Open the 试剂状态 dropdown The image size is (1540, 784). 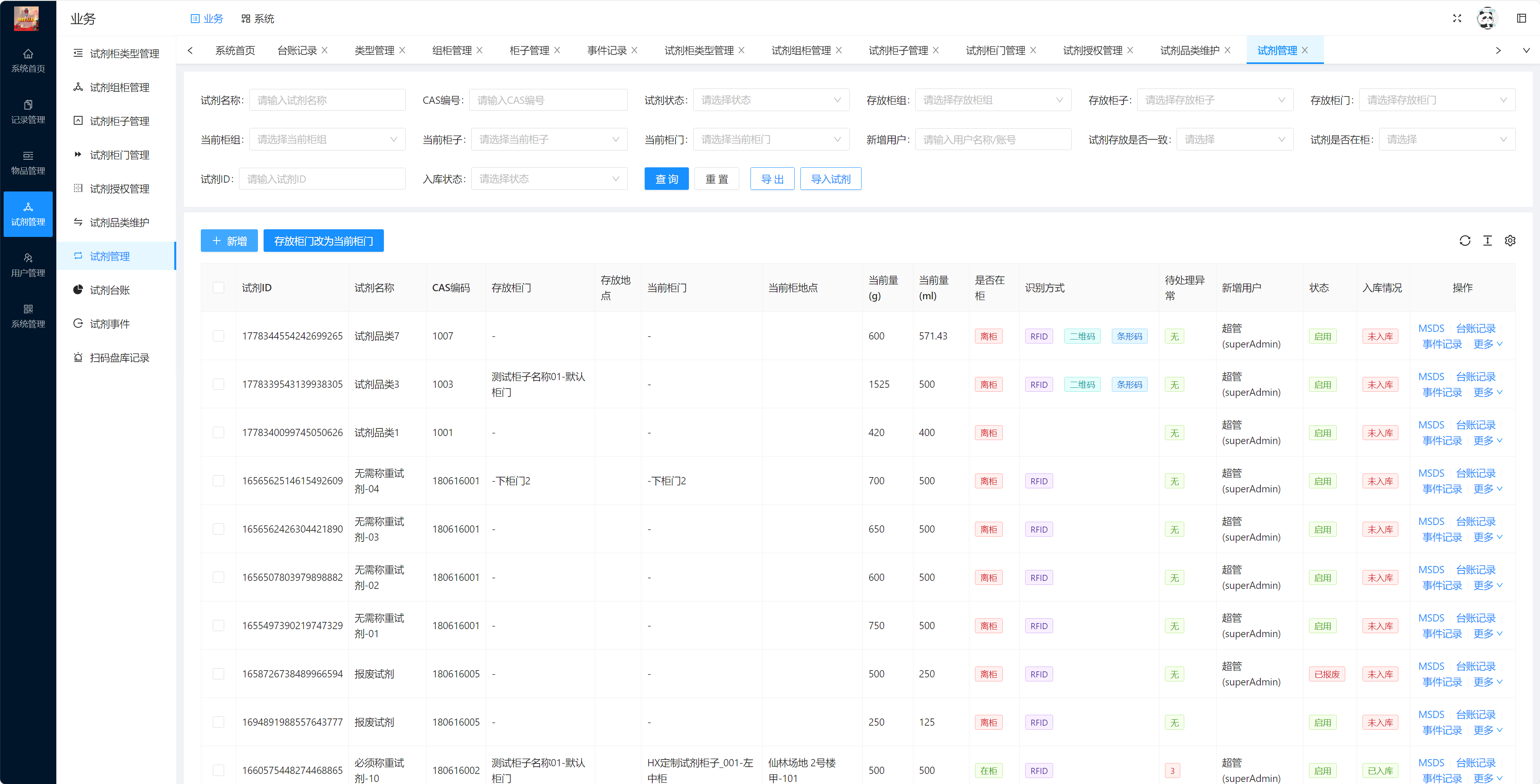pos(771,100)
